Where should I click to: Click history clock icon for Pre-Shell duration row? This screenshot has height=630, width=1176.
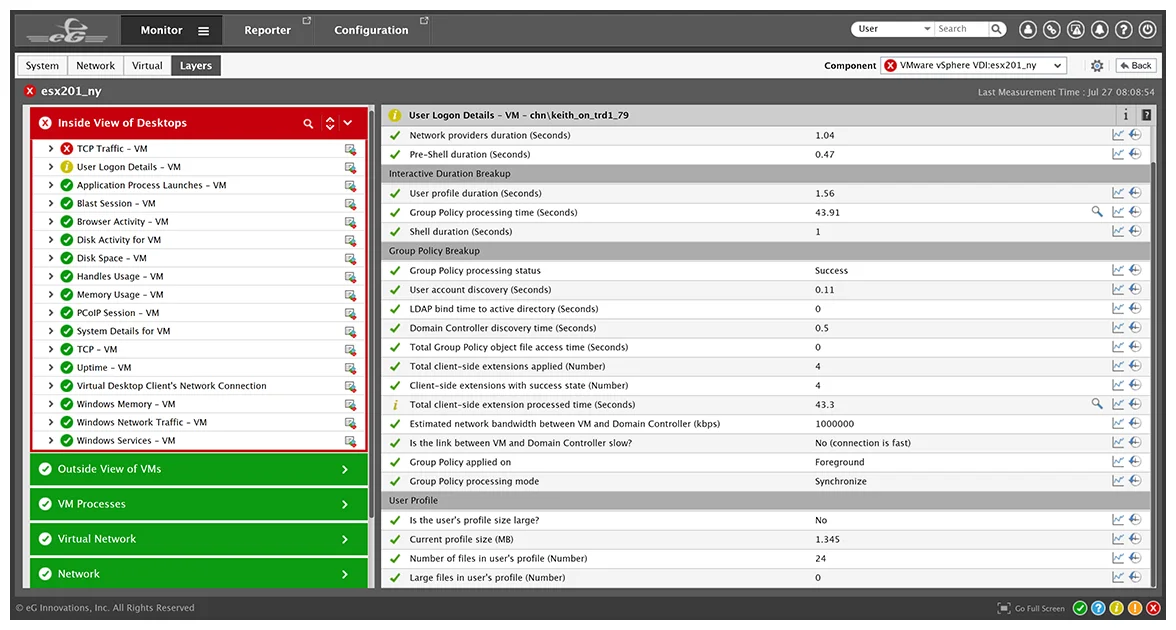tap(1136, 154)
